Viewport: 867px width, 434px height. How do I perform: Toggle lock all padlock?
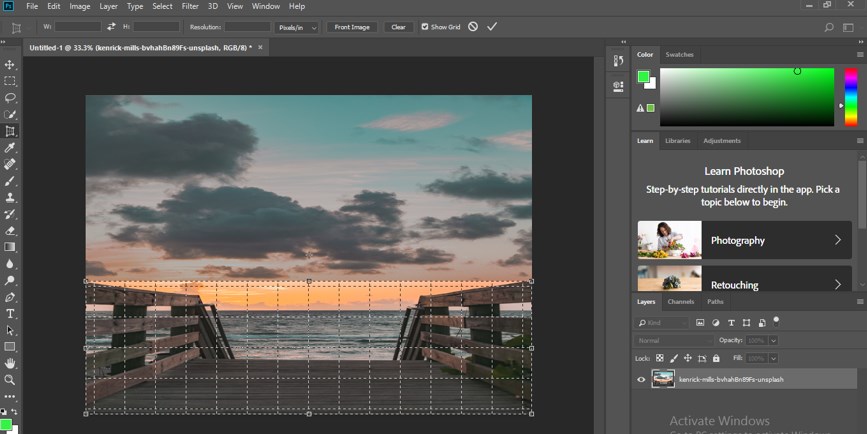click(x=716, y=358)
